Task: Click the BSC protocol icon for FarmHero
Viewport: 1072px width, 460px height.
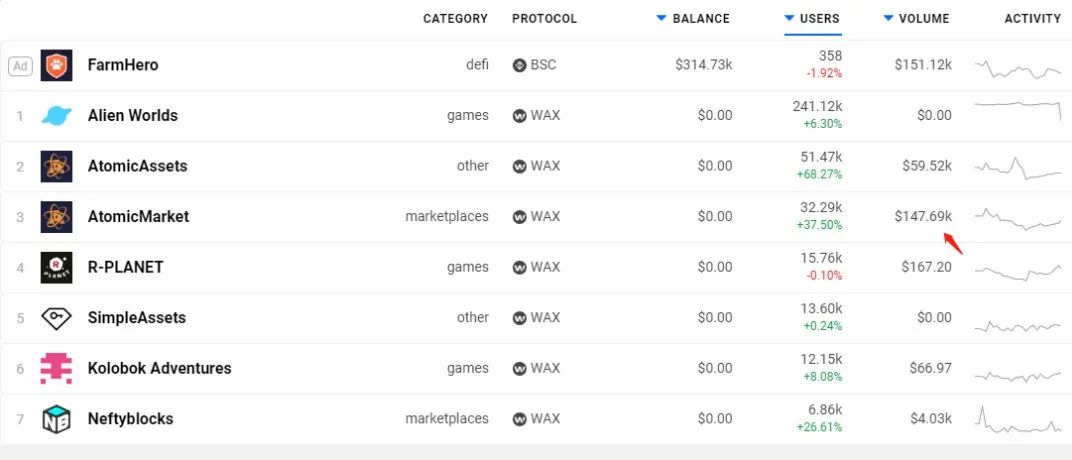Action: coord(519,65)
